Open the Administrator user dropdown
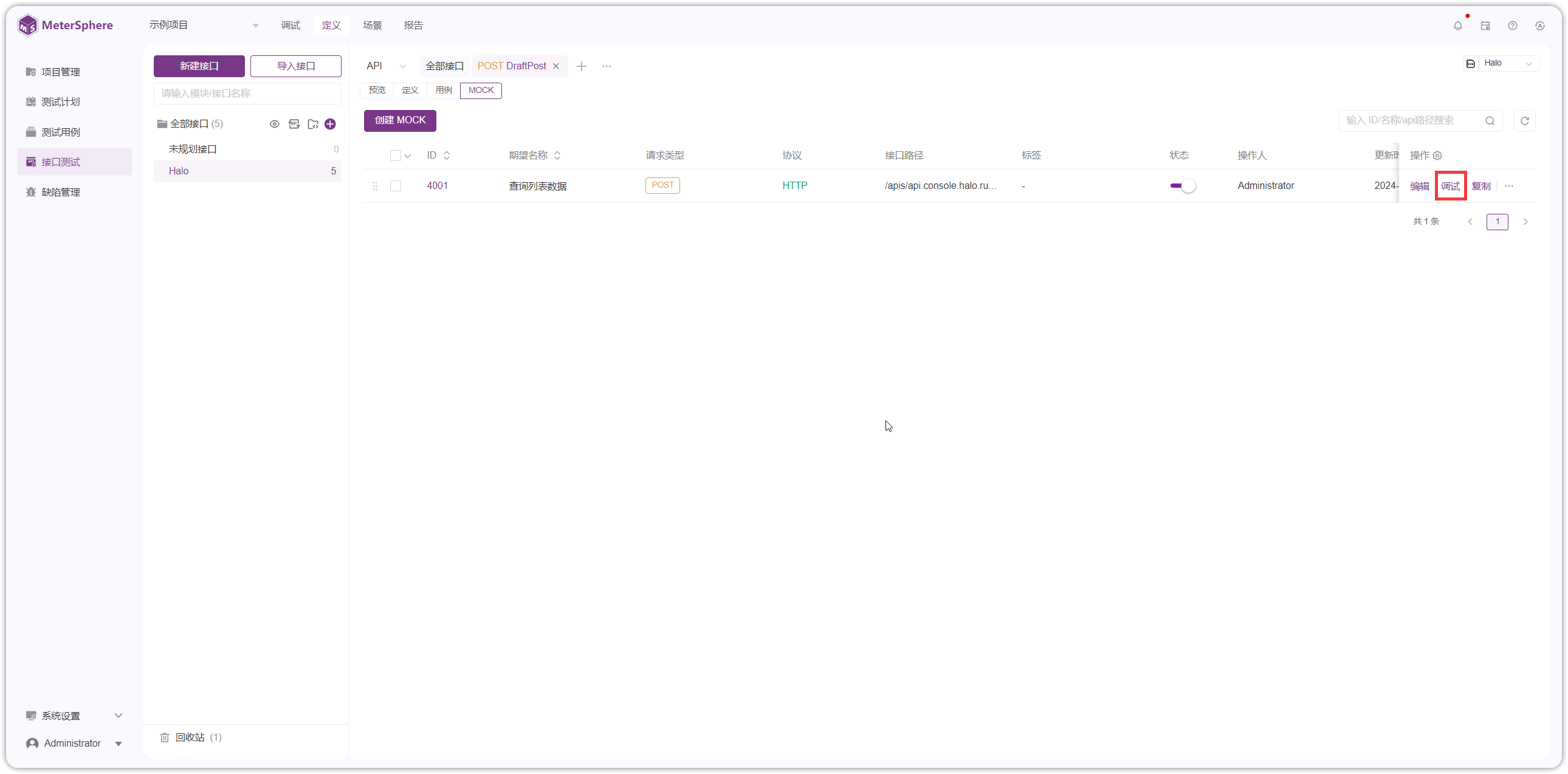Image resolution: width=1568 pixels, height=774 pixels. (x=74, y=744)
